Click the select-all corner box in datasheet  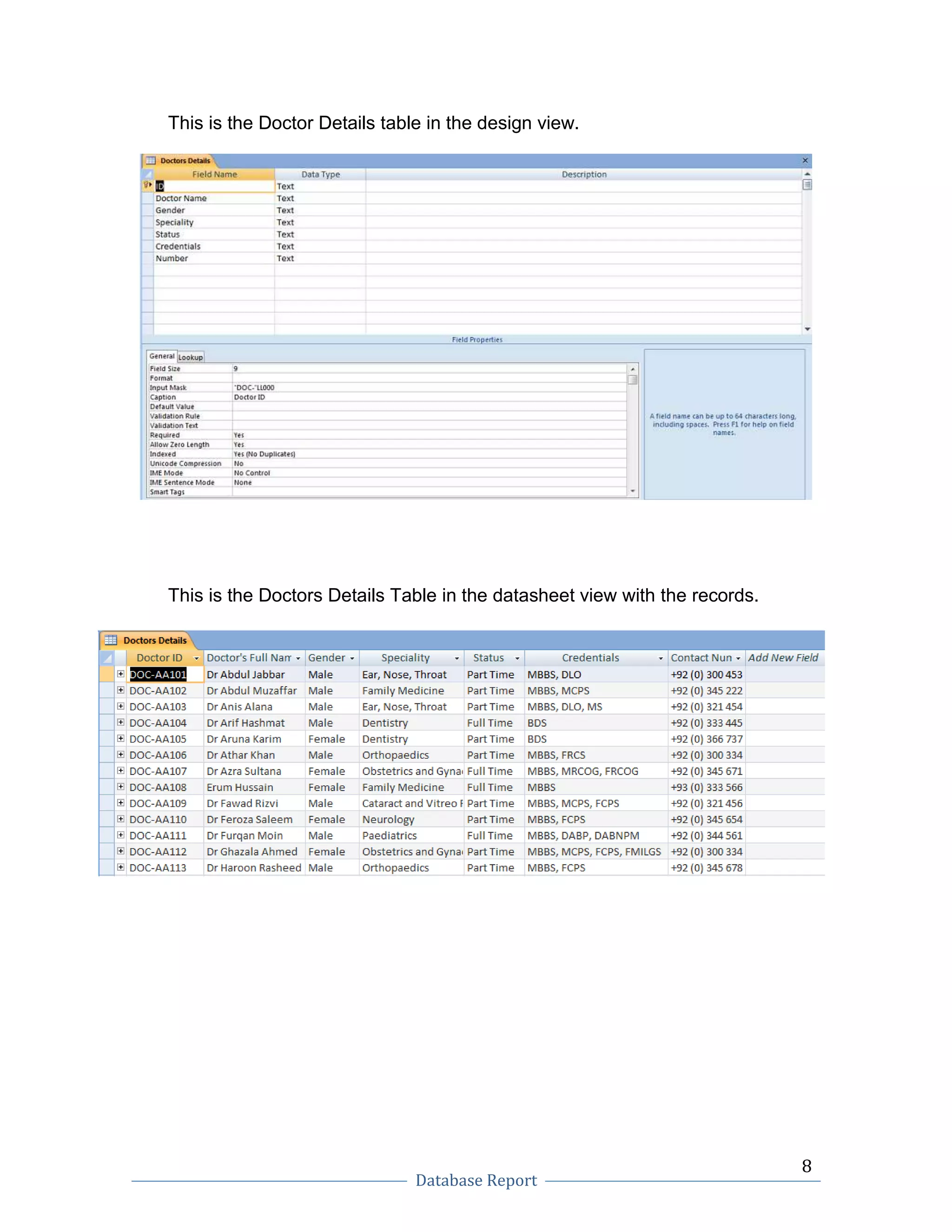click(x=106, y=658)
